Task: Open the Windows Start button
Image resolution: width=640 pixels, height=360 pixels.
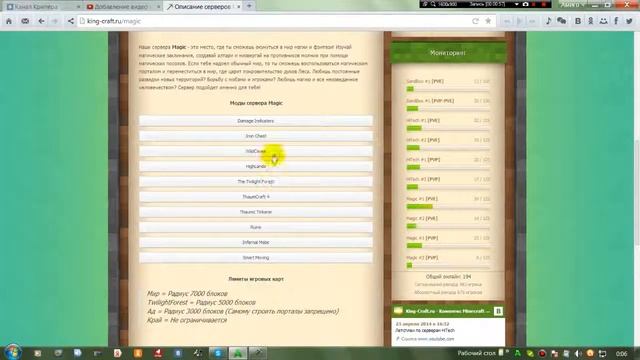Action: click(x=13, y=352)
